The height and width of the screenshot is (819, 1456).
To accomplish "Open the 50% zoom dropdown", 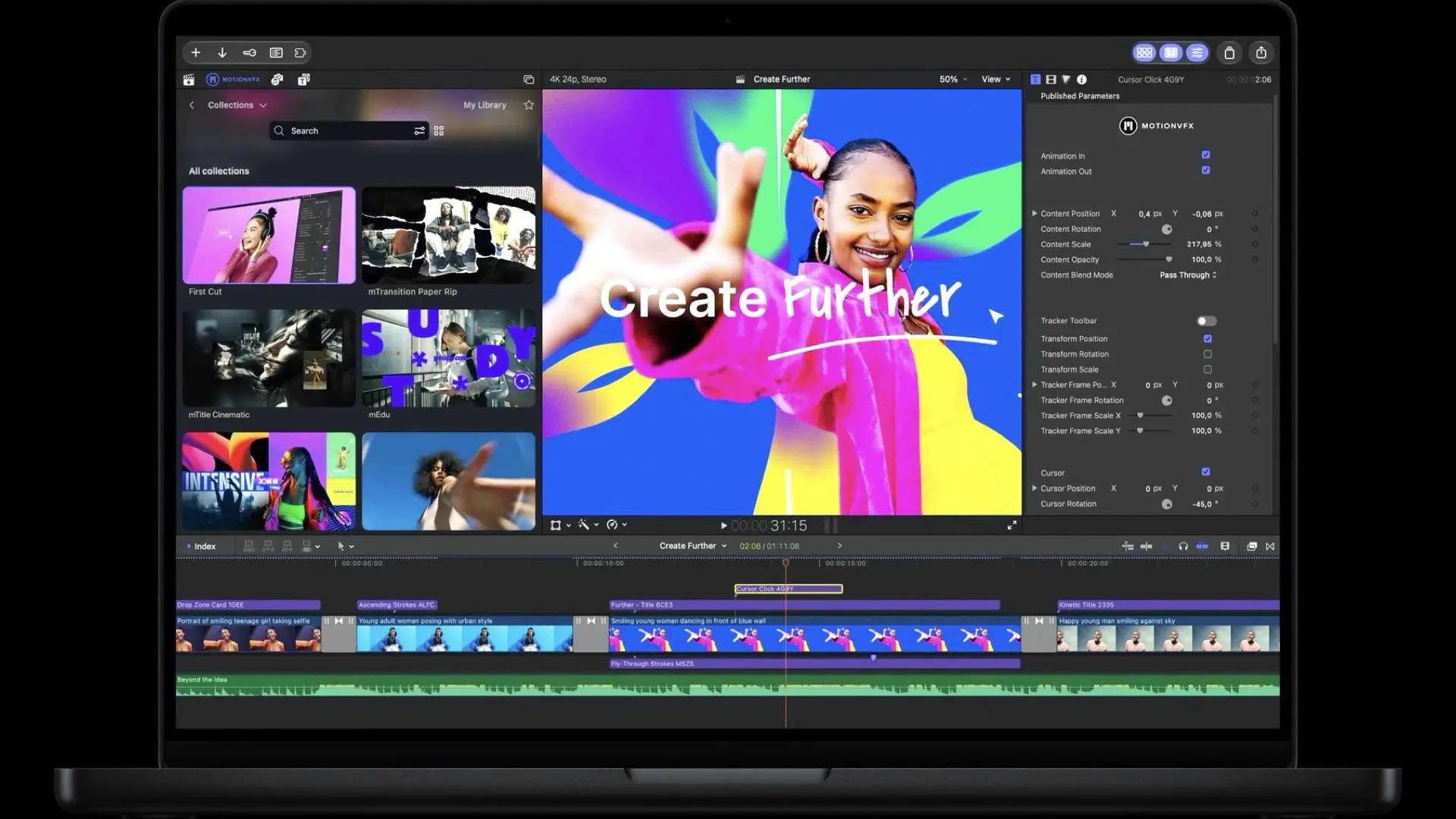I will point(953,80).
